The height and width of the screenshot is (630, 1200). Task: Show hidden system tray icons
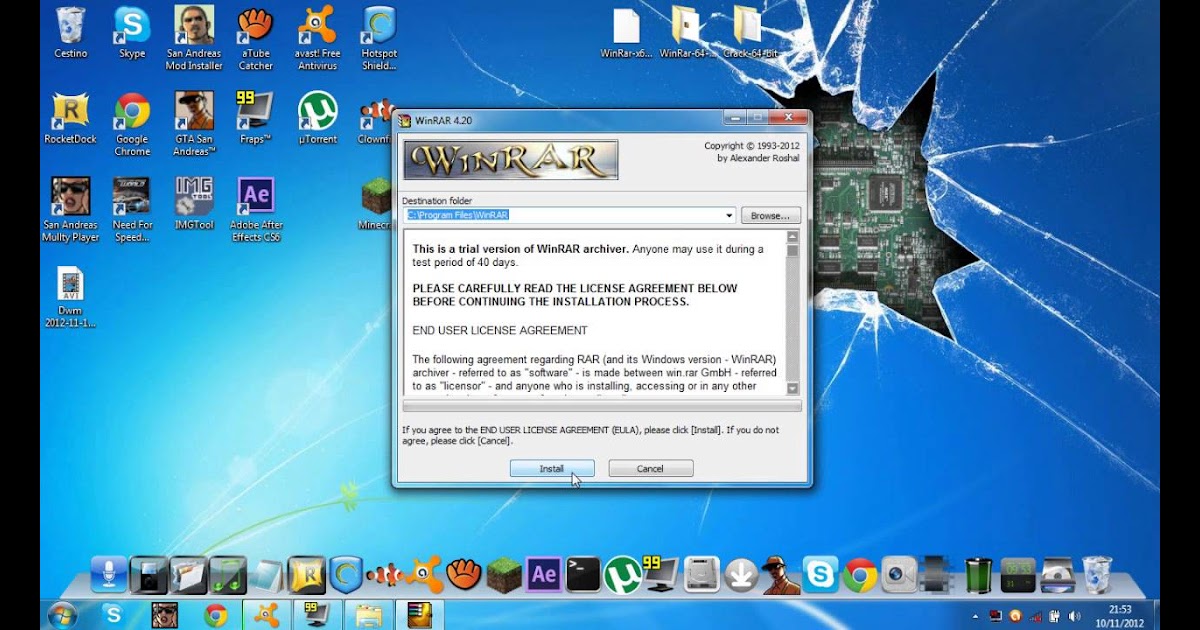click(x=976, y=616)
